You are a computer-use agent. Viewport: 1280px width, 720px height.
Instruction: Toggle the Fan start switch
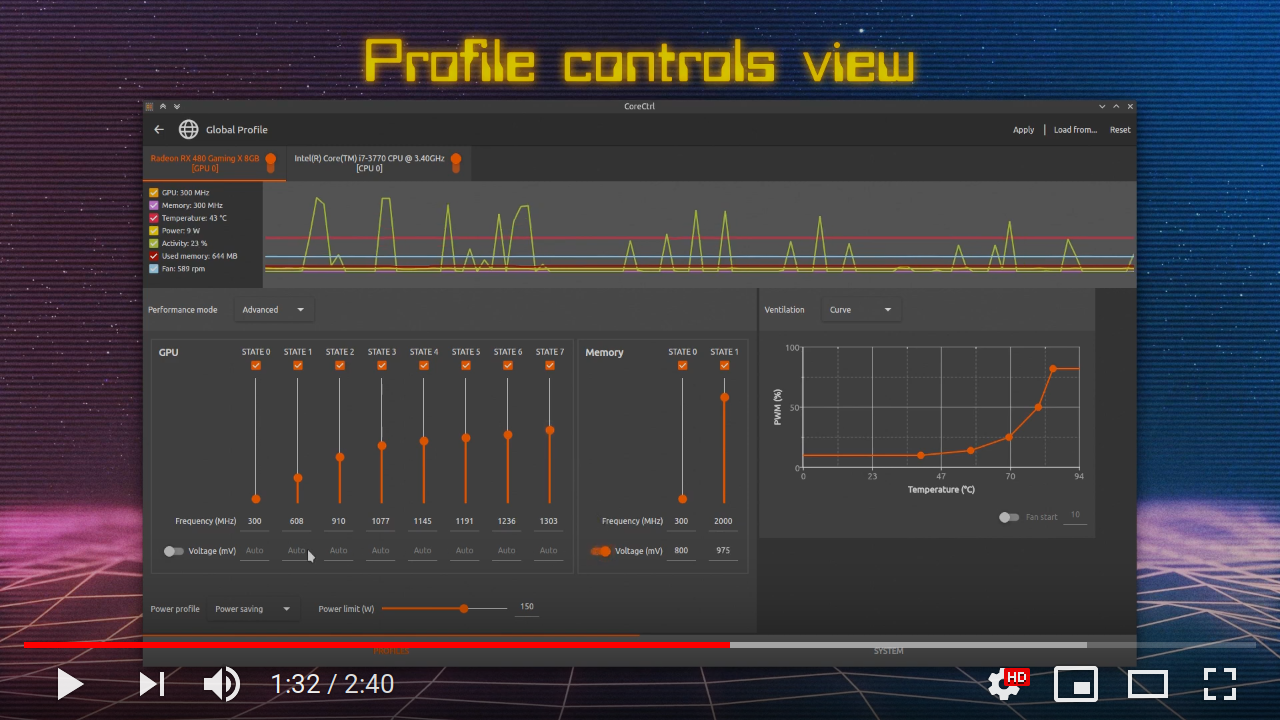coord(1009,517)
